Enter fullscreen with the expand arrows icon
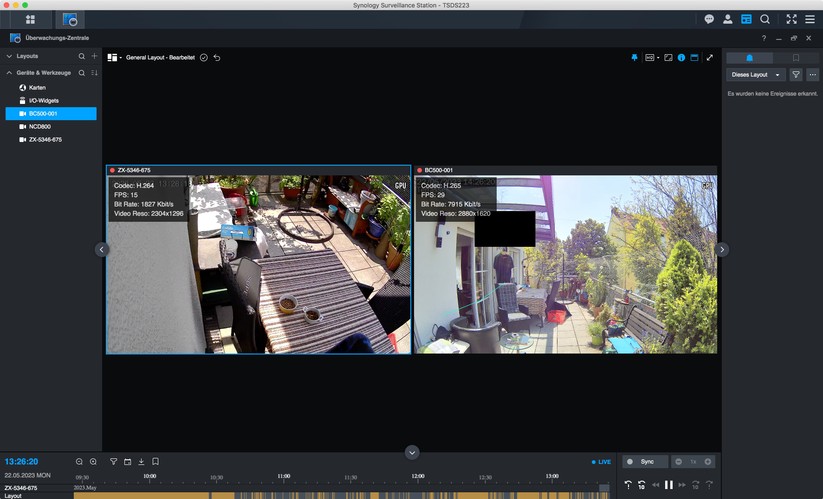 [x=710, y=58]
